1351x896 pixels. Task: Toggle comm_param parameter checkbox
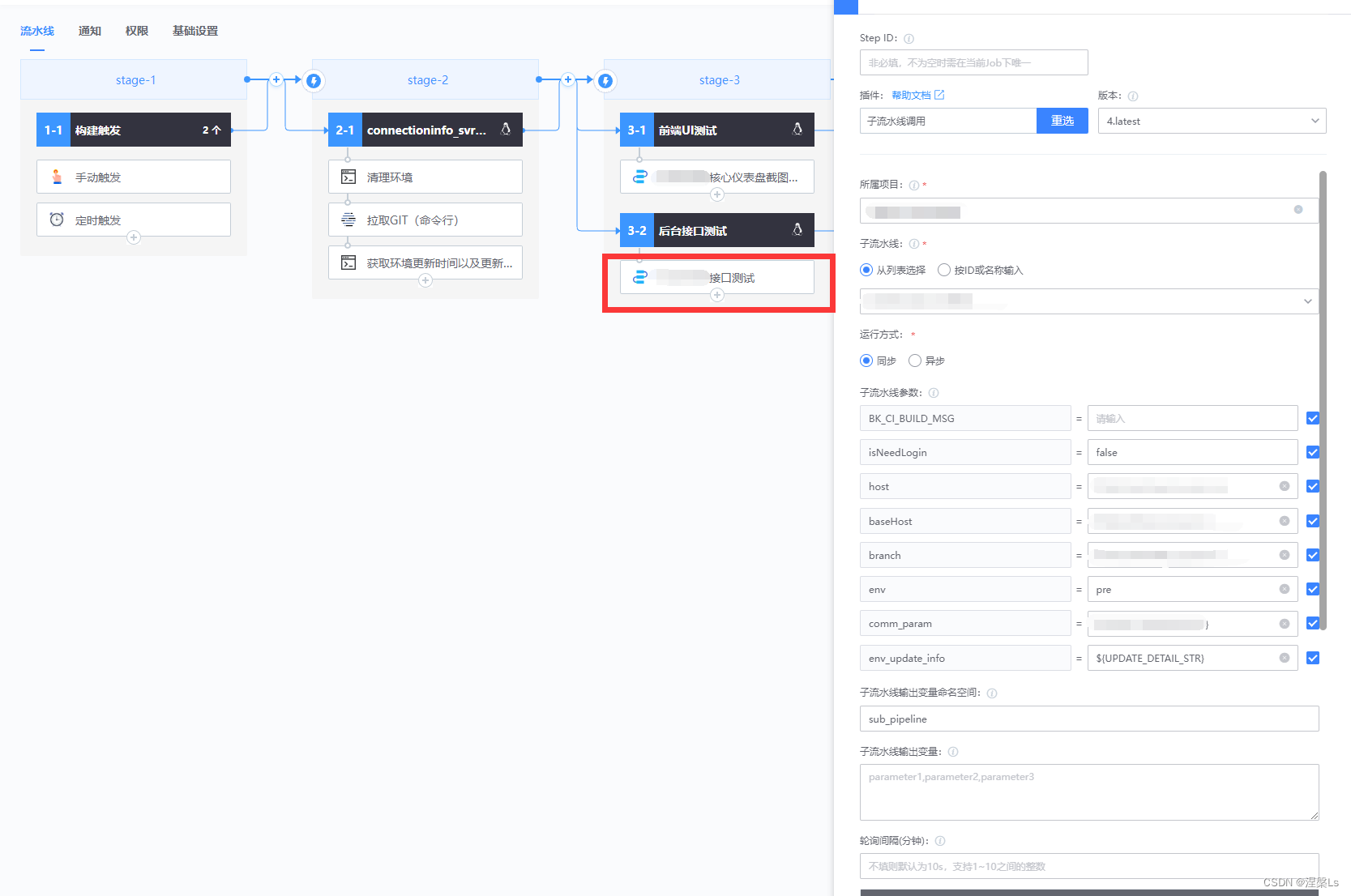click(x=1313, y=623)
